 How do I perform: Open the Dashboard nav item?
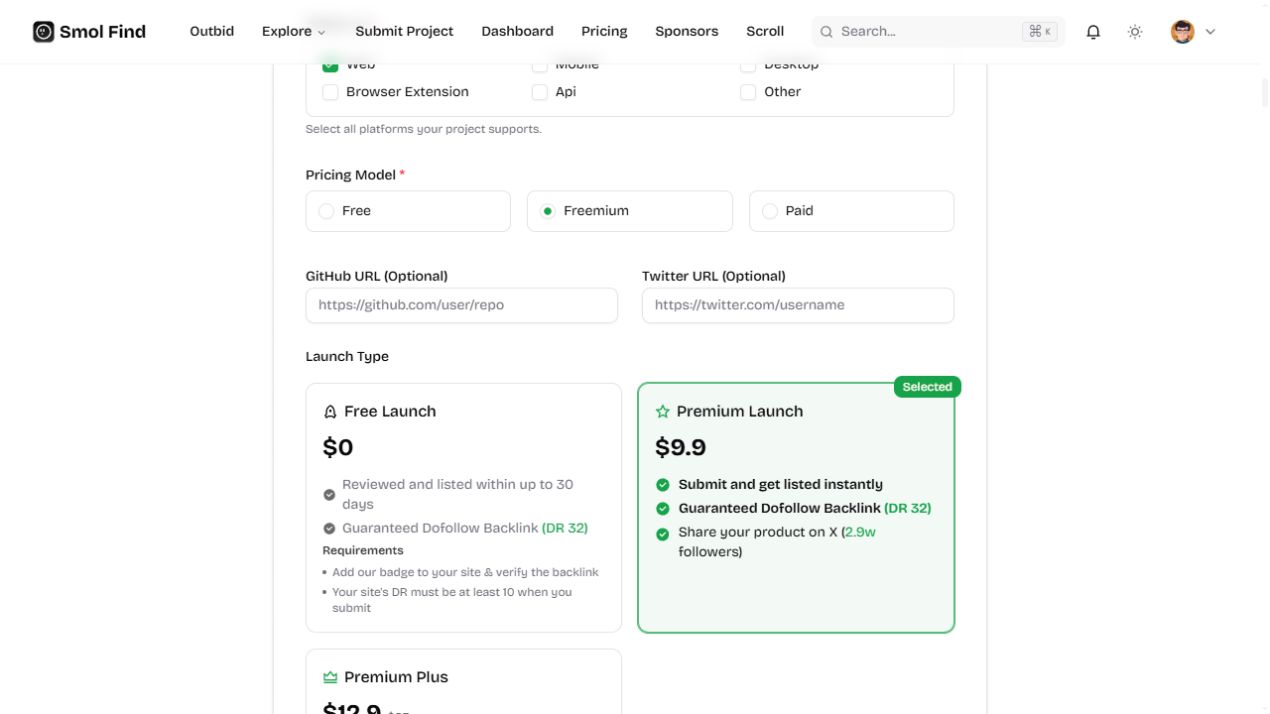coord(517,32)
